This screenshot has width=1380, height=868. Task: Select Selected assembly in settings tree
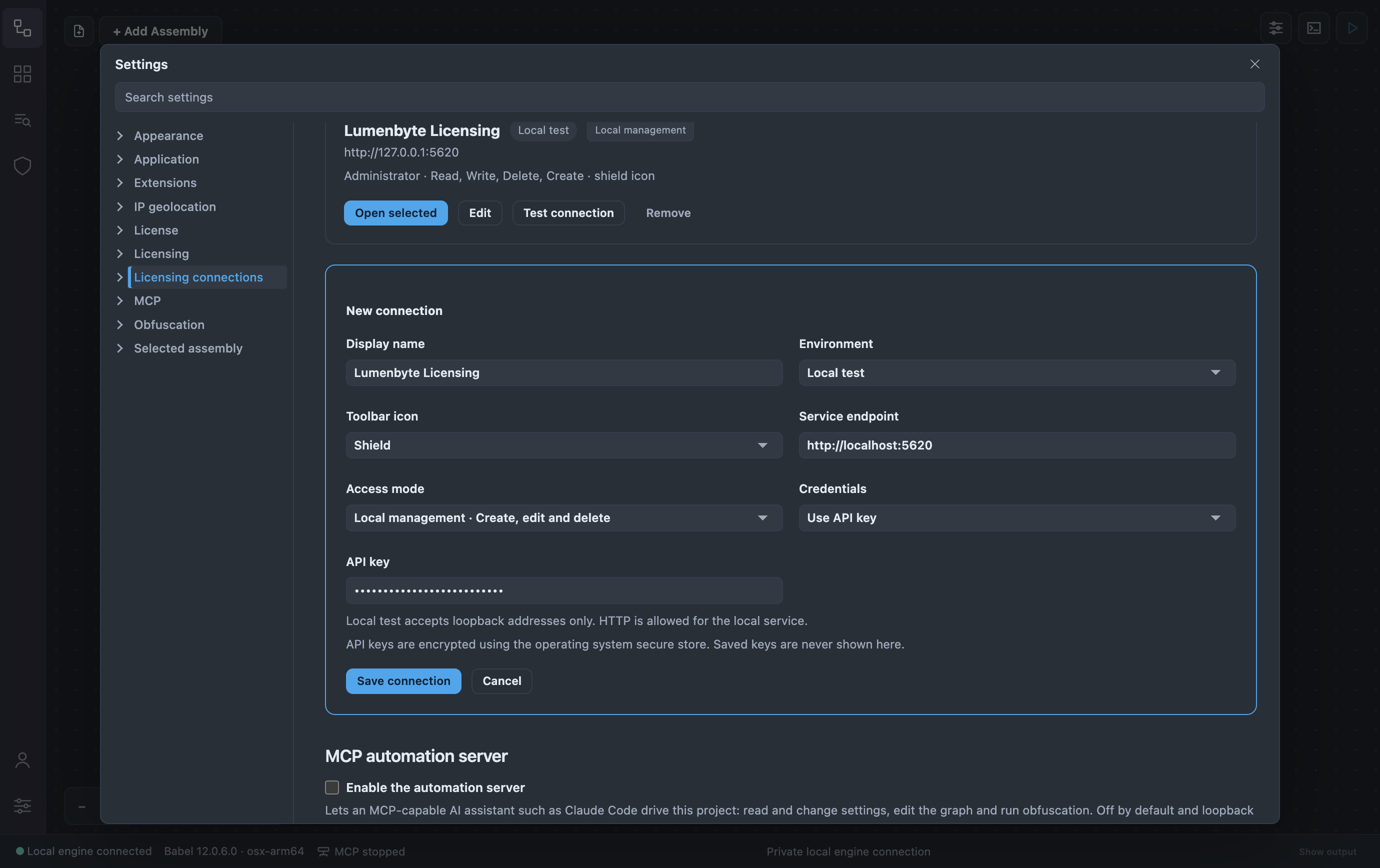click(x=188, y=348)
